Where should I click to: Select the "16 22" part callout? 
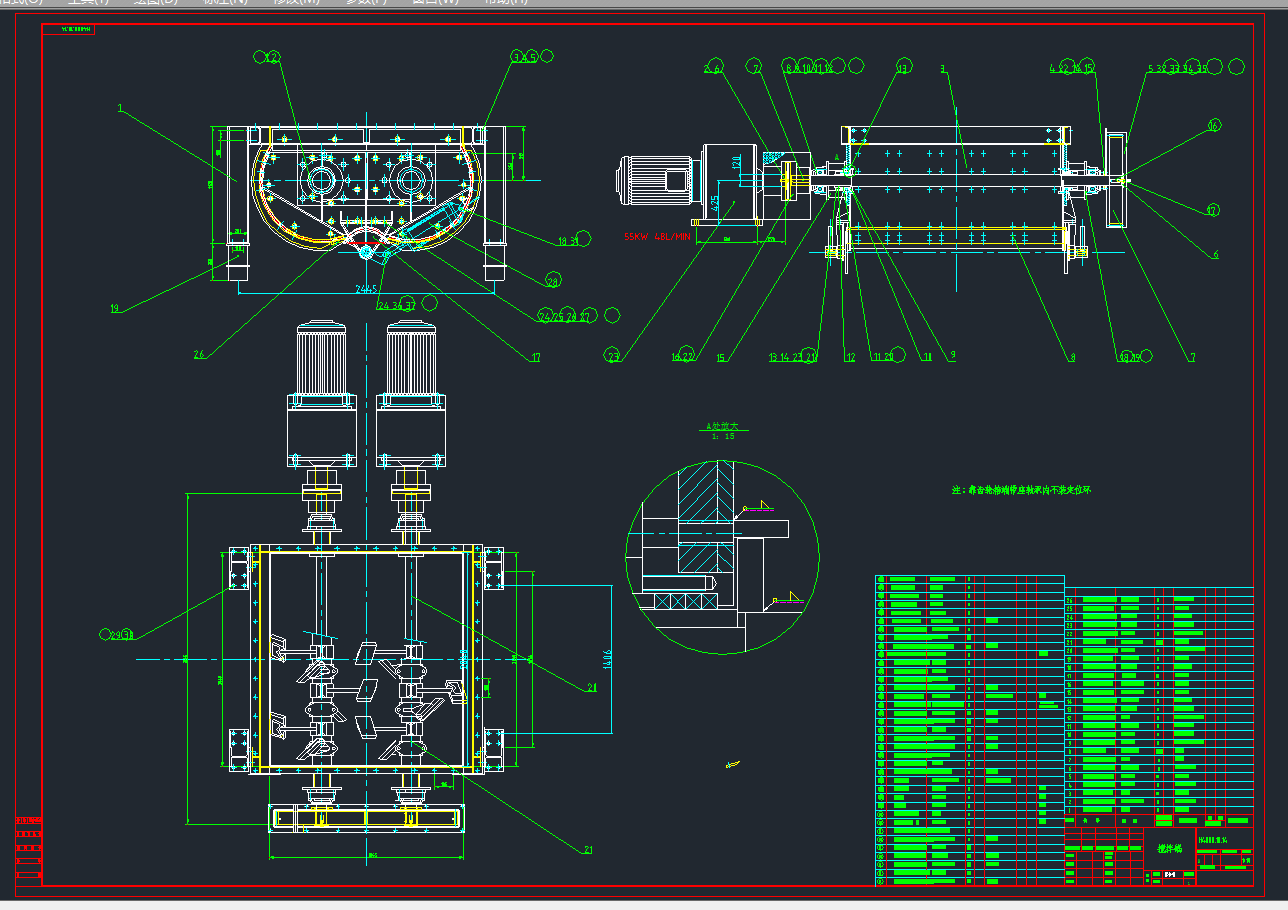(683, 355)
